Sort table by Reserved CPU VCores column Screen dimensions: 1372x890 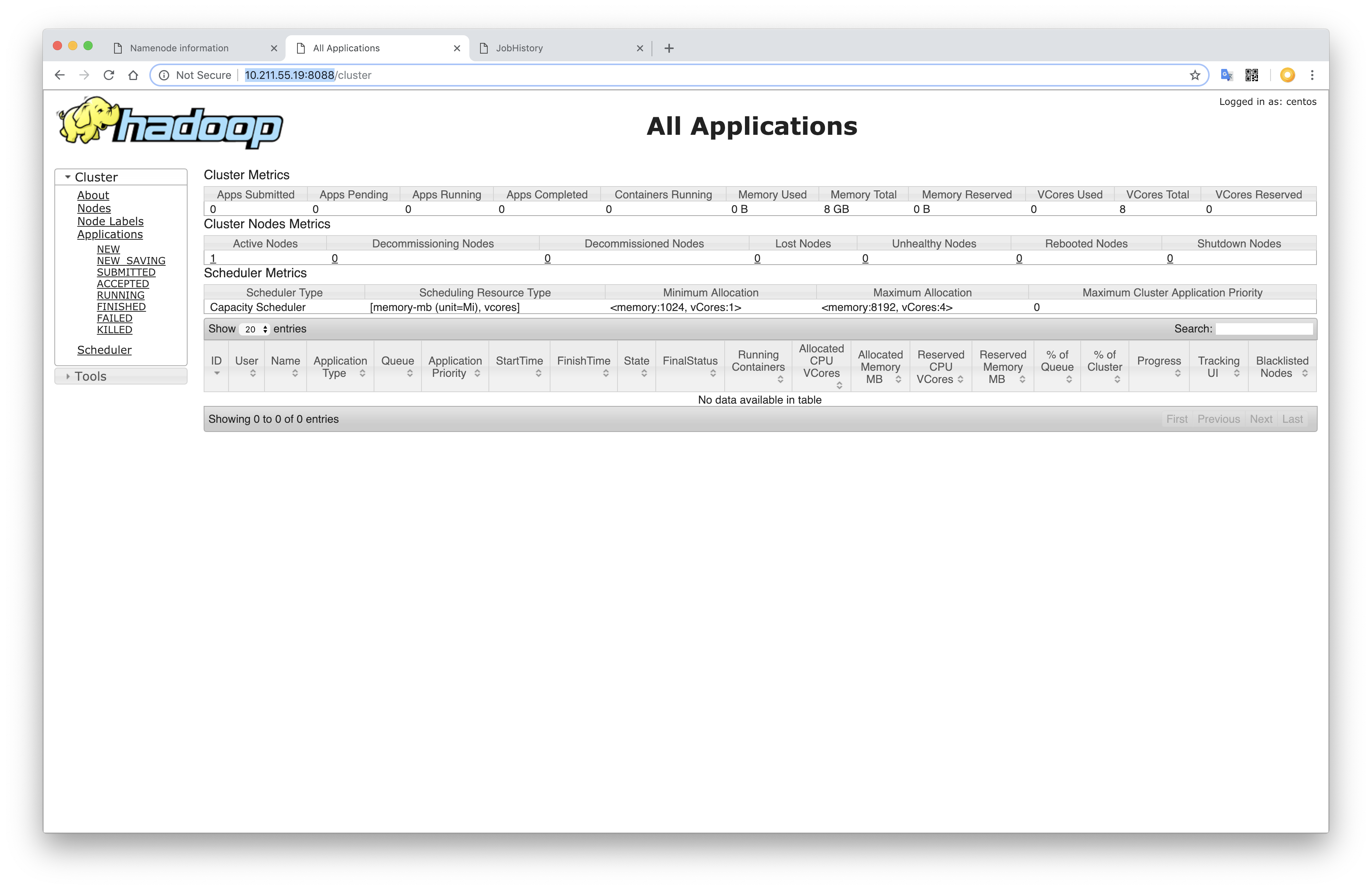coord(941,366)
